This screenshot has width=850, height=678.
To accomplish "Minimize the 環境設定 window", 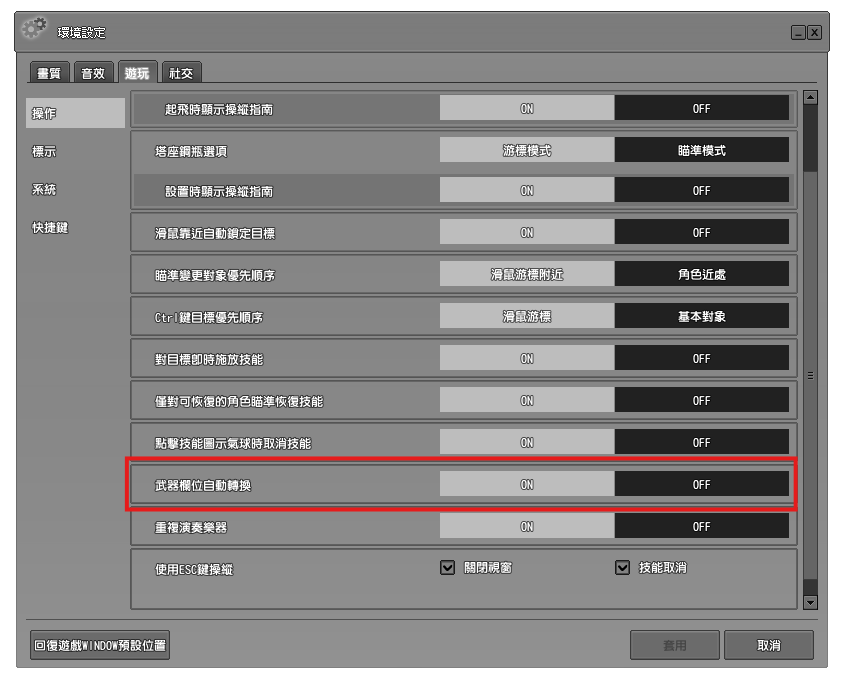I will click(798, 33).
